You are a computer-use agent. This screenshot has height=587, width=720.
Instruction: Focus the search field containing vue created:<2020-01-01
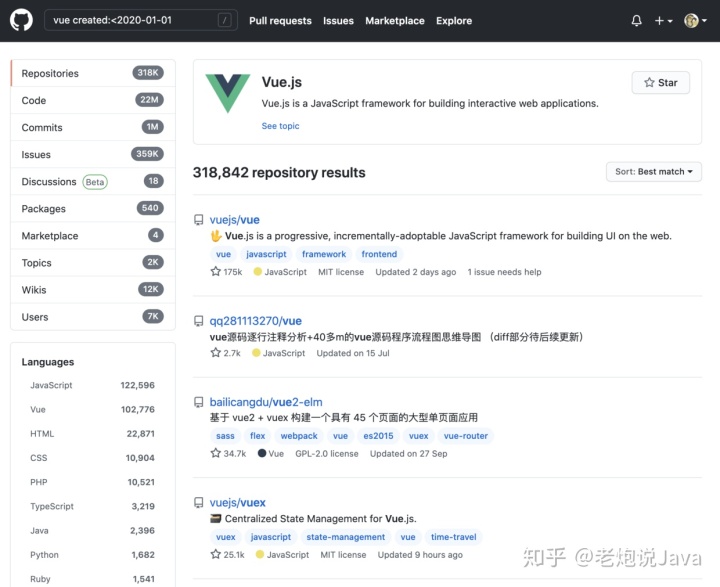pyautogui.click(x=141, y=20)
